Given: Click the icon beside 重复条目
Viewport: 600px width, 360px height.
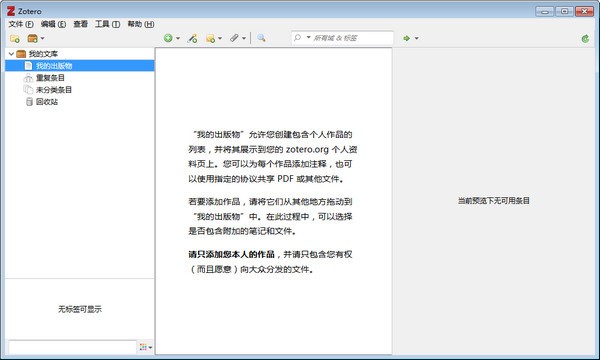Looking at the screenshot, I should point(28,78).
